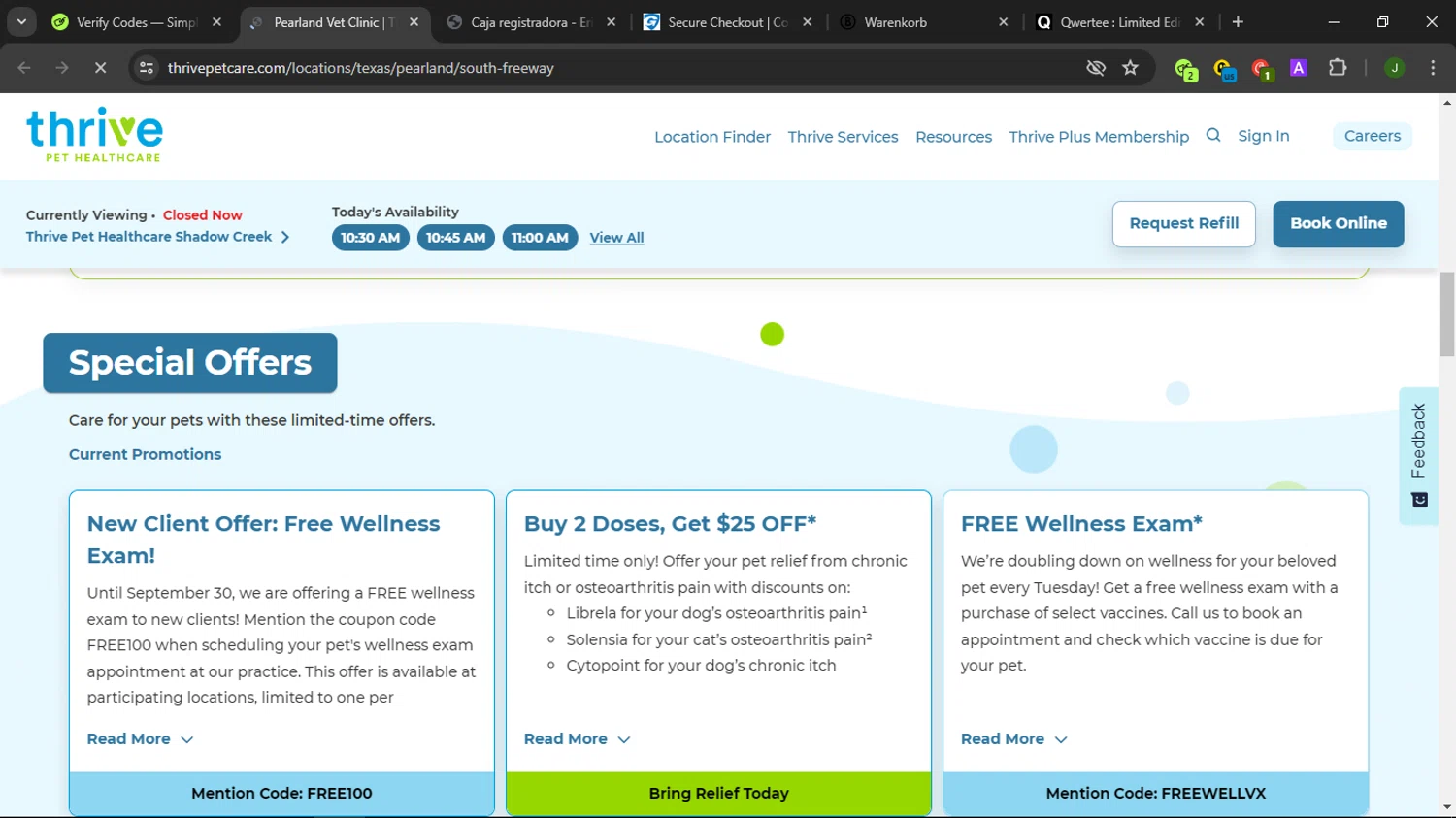Image resolution: width=1456 pixels, height=818 pixels.
Task: Close the Verify Codes tab
Action: click(x=216, y=22)
